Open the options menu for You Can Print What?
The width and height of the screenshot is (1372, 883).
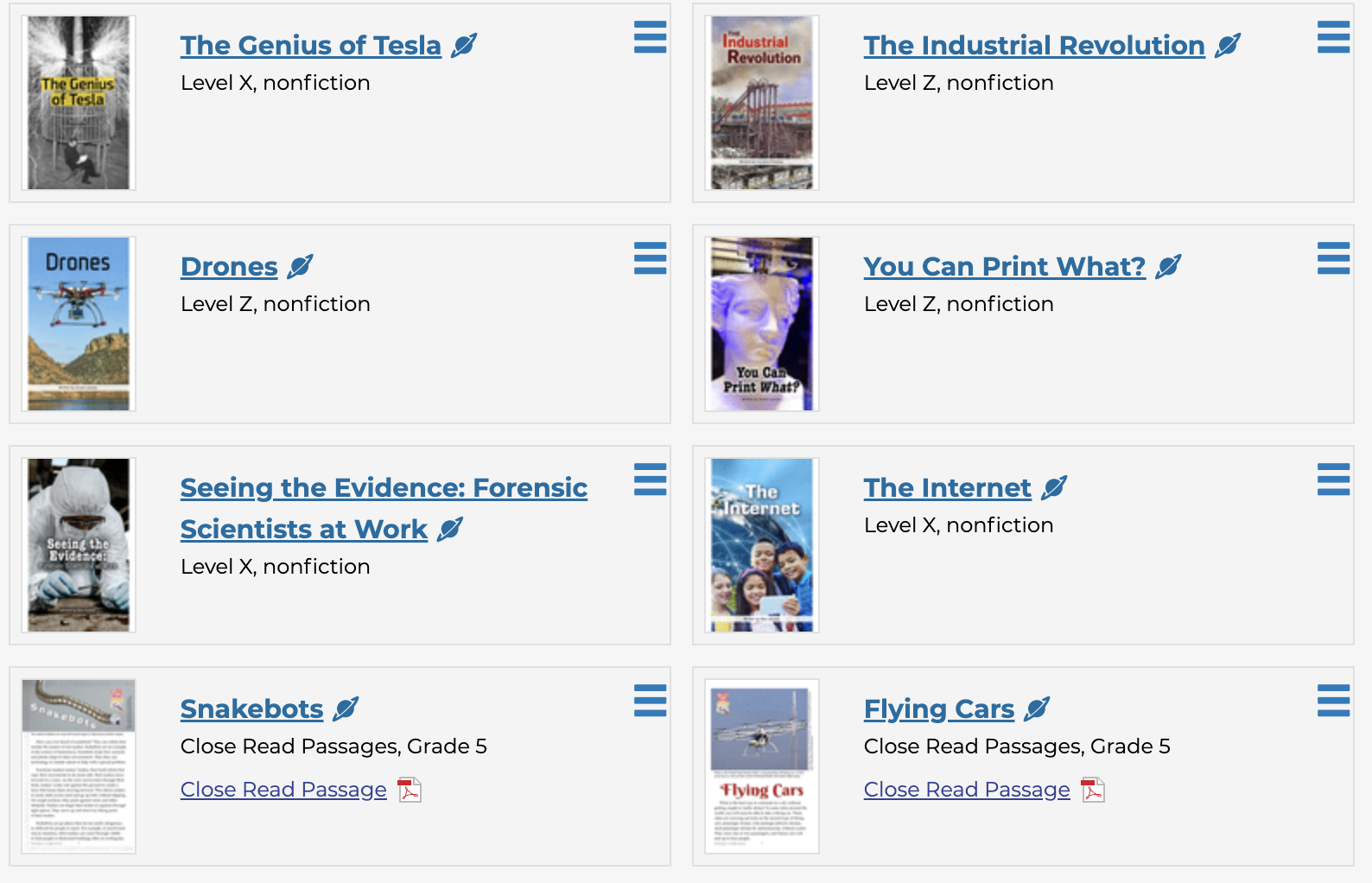pos(1333,258)
